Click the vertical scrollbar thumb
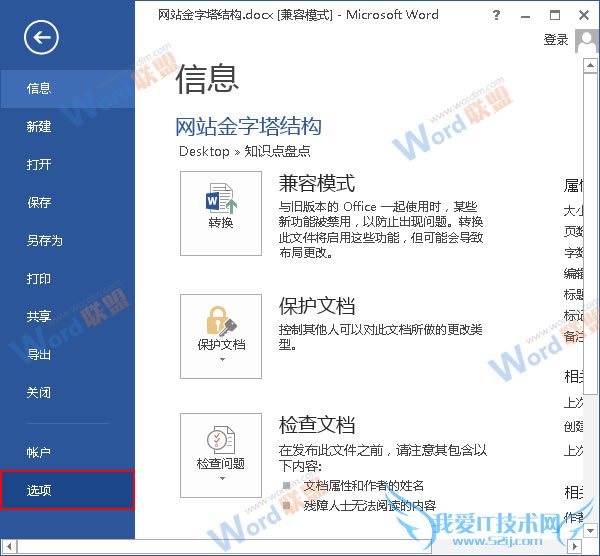The height and width of the screenshot is (556, 600). pos(590,234)
